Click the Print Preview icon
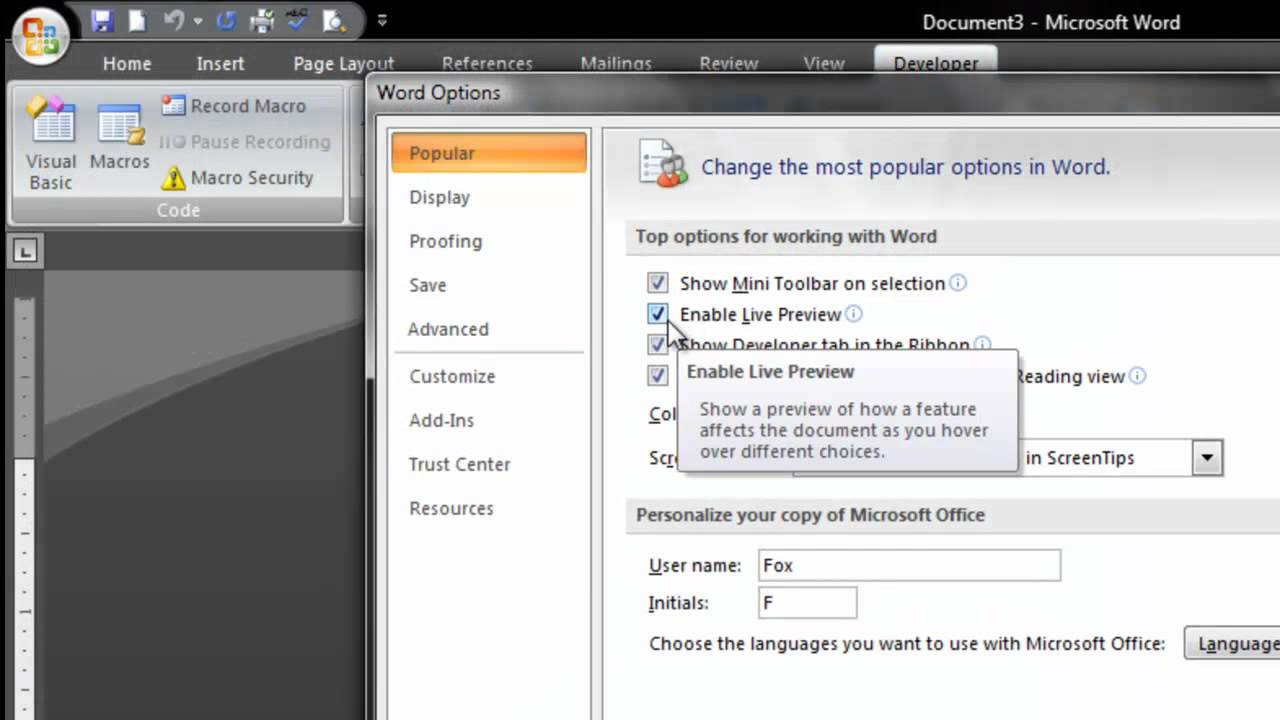The height and width of the screenshot is (720, 1280). tap(335, 20)
